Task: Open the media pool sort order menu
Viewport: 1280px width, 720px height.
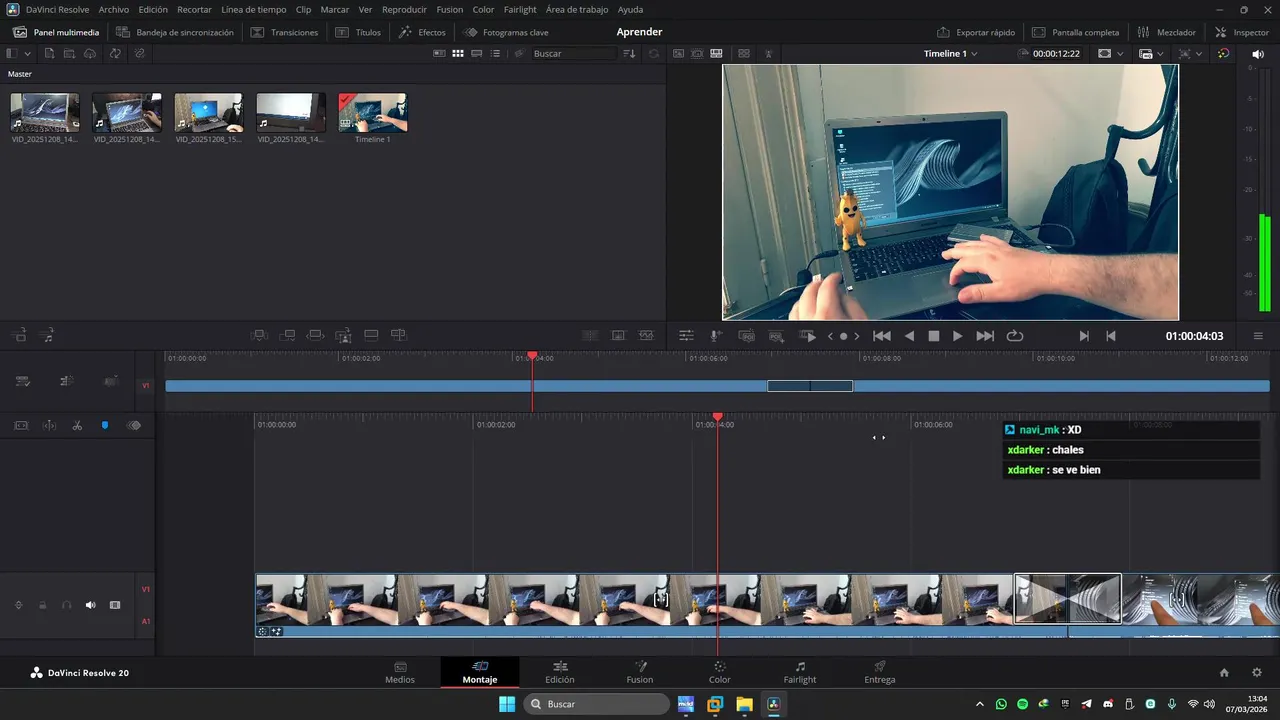Action: tap(629, 53)
